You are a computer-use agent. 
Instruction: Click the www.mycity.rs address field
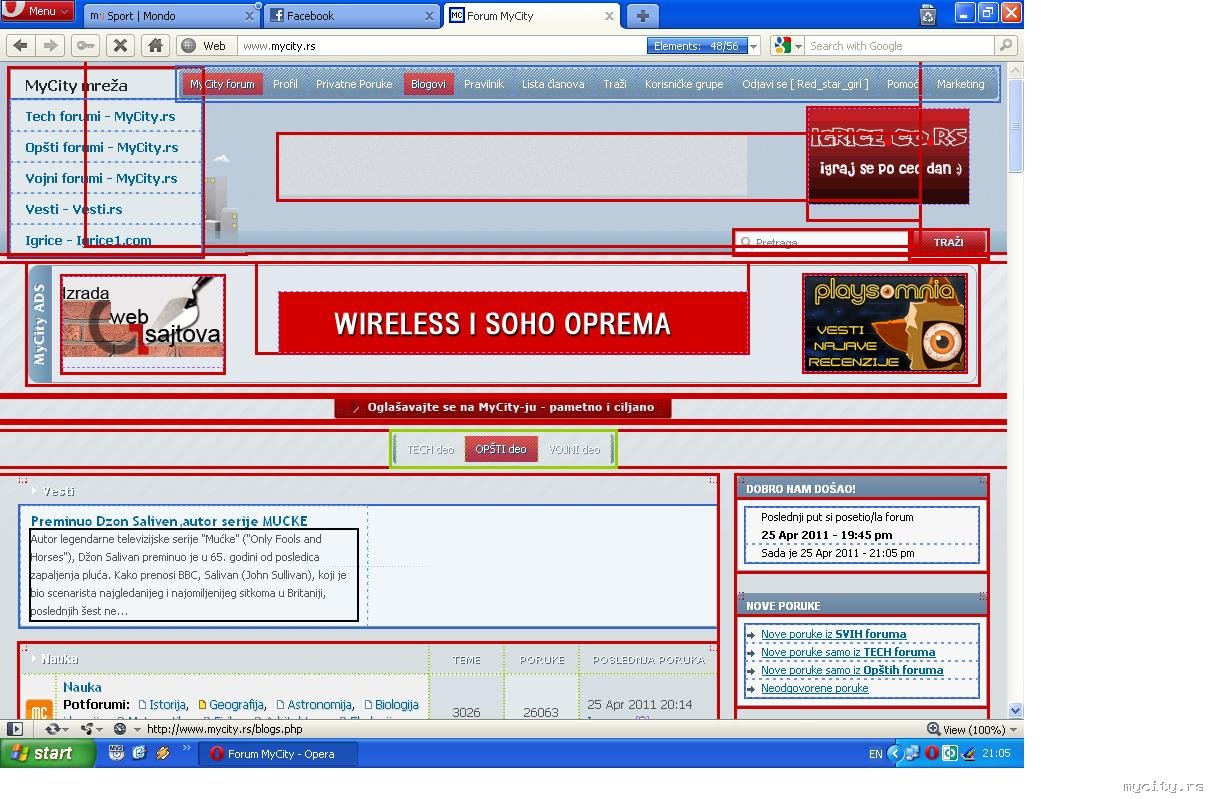(440, 46)
